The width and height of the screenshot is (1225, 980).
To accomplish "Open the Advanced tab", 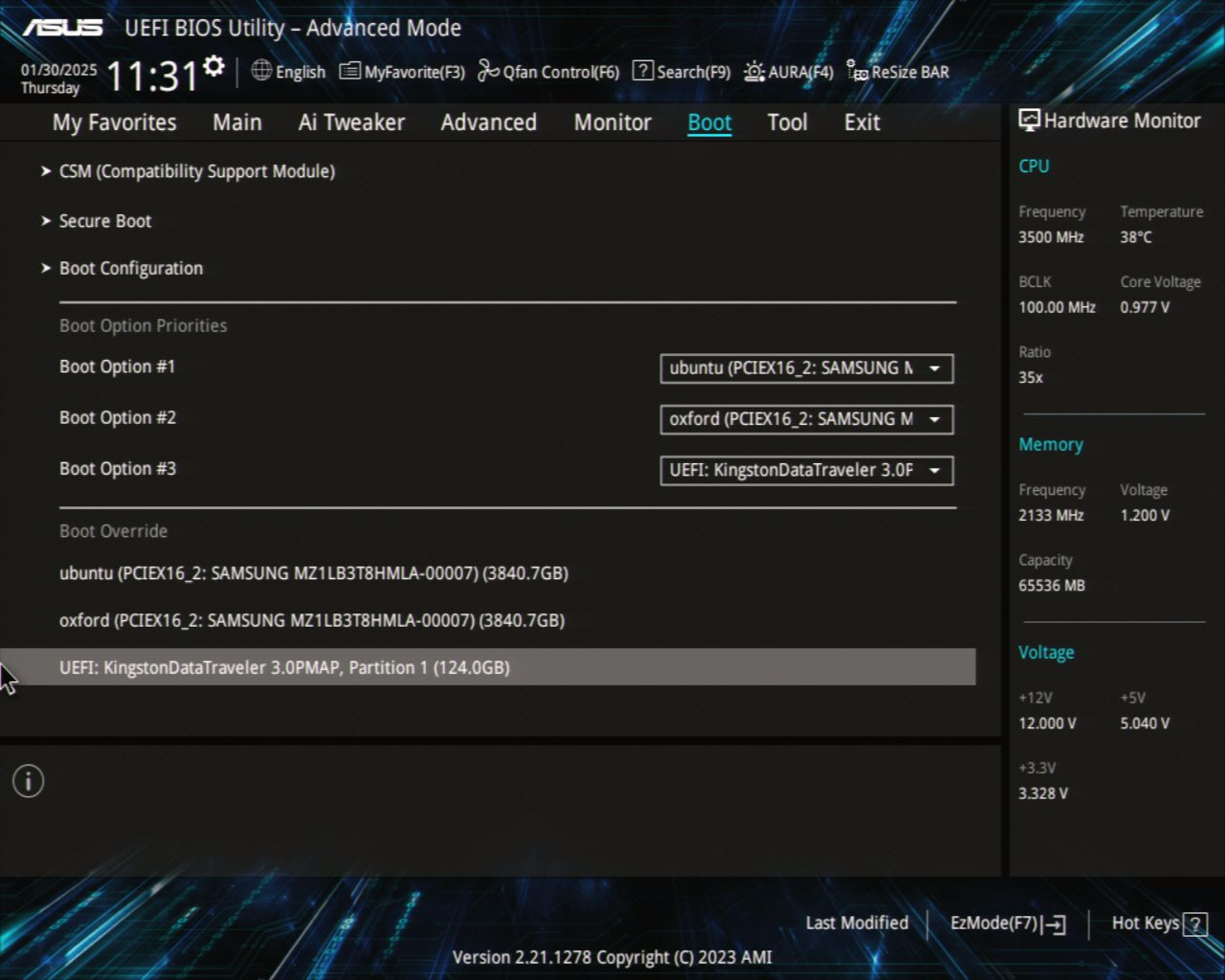I will pos(489,122).
